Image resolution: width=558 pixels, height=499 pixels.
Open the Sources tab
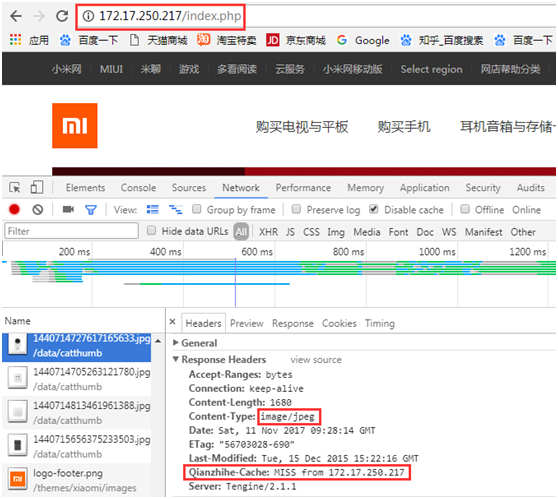tap(189, 188)
